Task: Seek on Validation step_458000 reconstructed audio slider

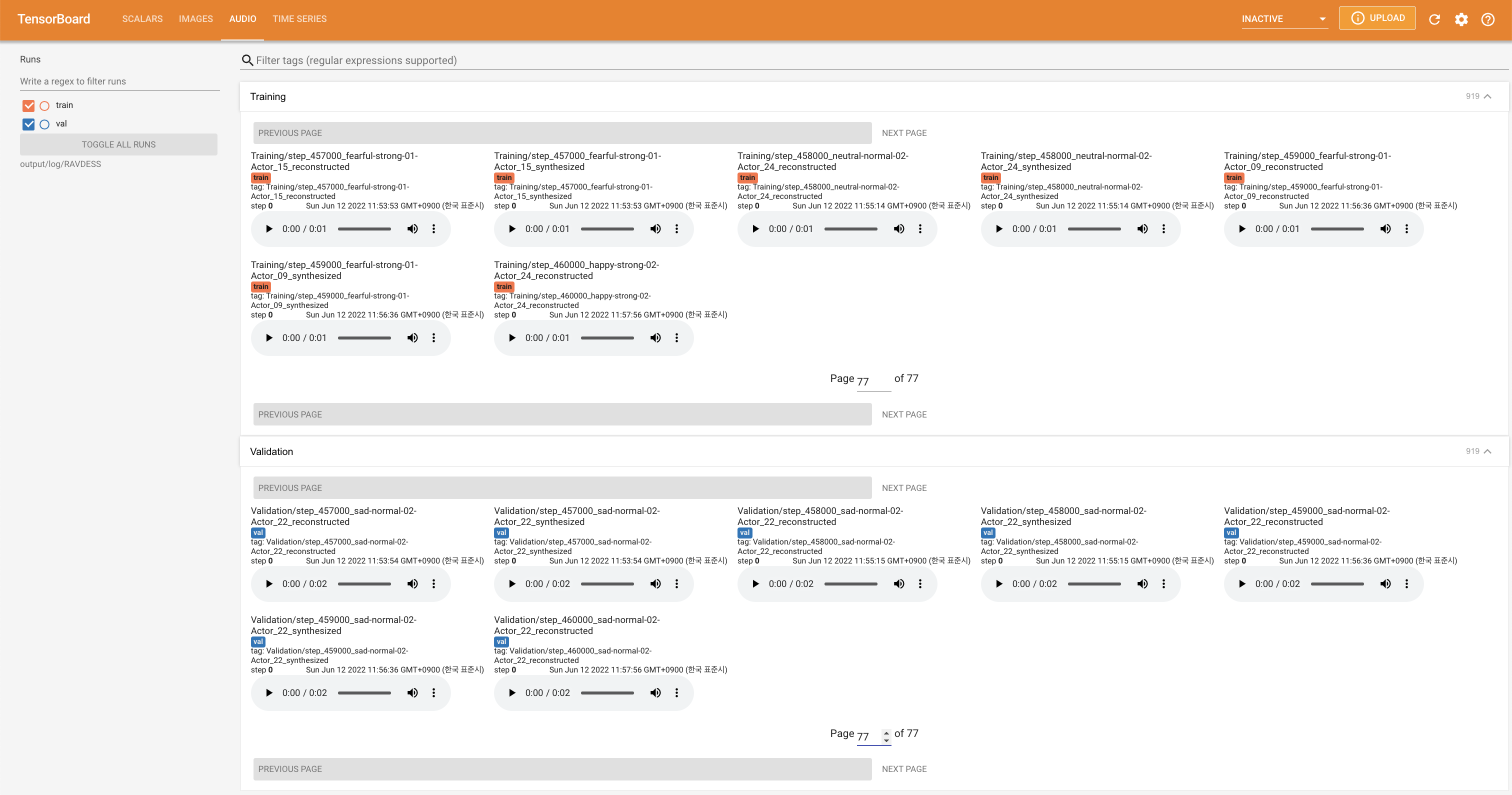Action: coord(850,584)
